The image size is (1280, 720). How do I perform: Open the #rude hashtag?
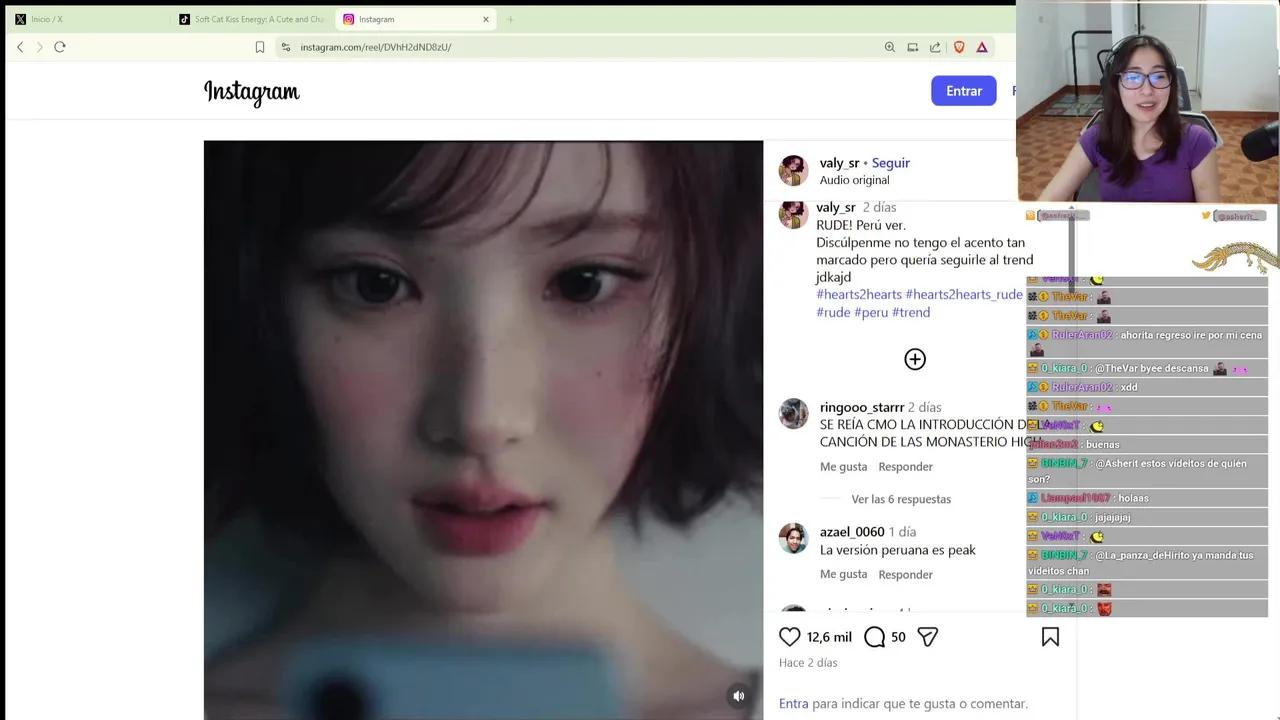click(833, 312)
